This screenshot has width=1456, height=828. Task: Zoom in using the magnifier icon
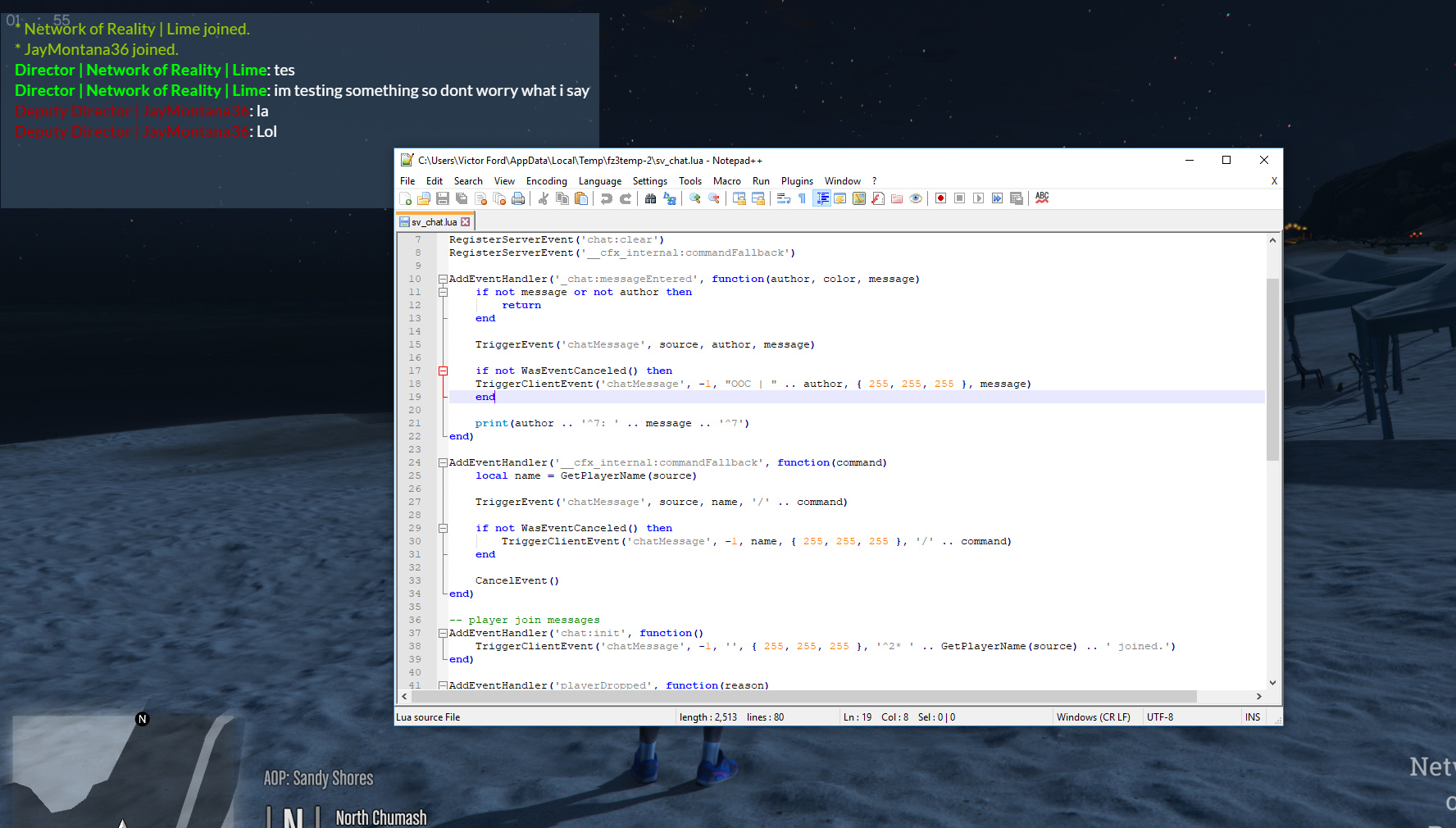[693, 198]
